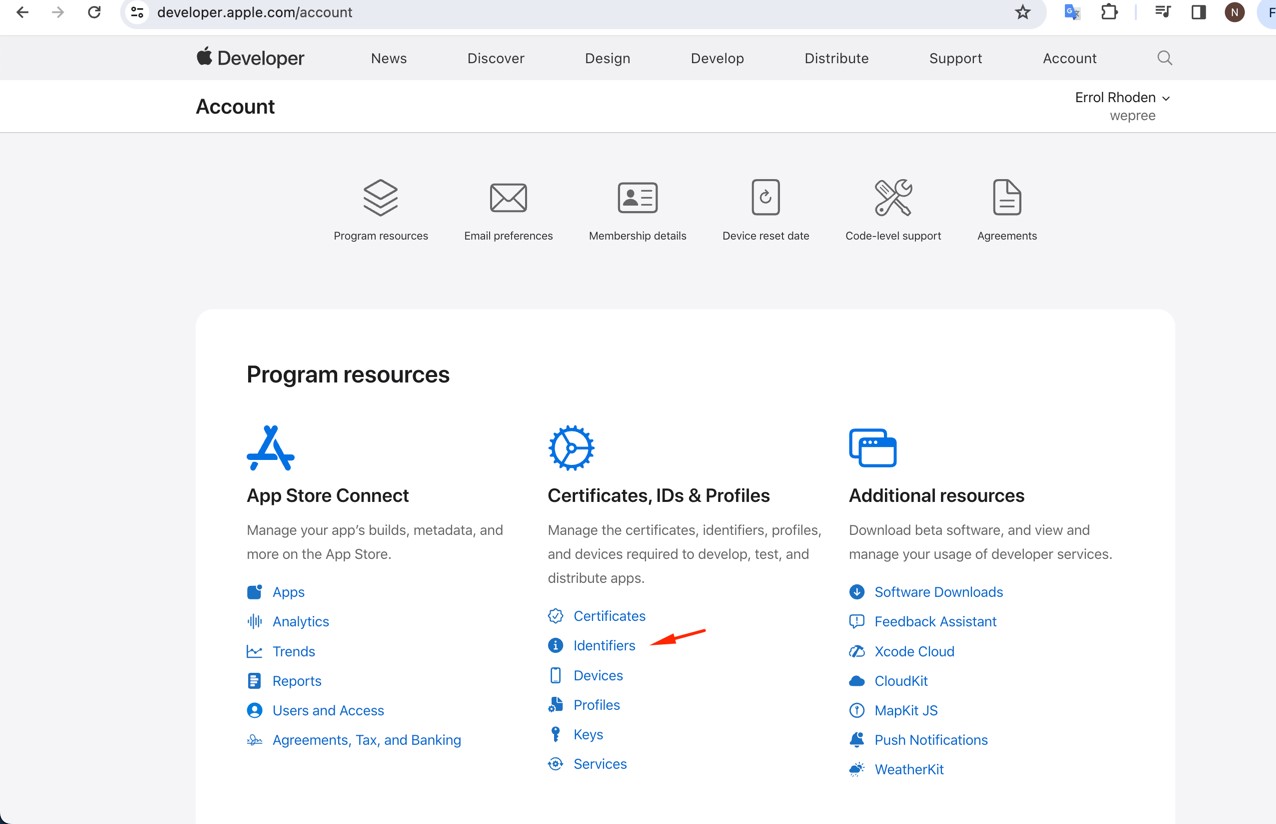Screen dimensions: 1276x824
Task: Open the Discover nav item
Action: pyautogui.click(x=495, y=58)
